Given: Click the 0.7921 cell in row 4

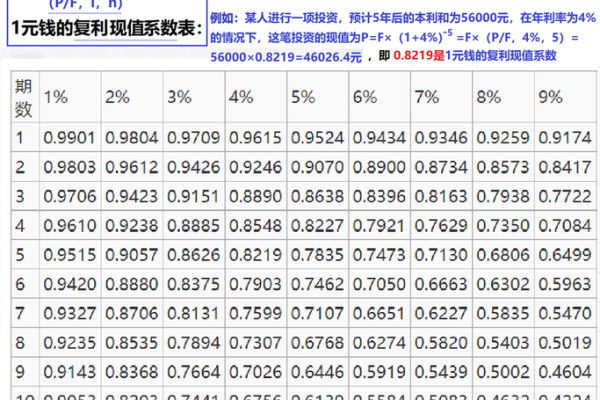Looking at the screenshot, I should 379,226.
